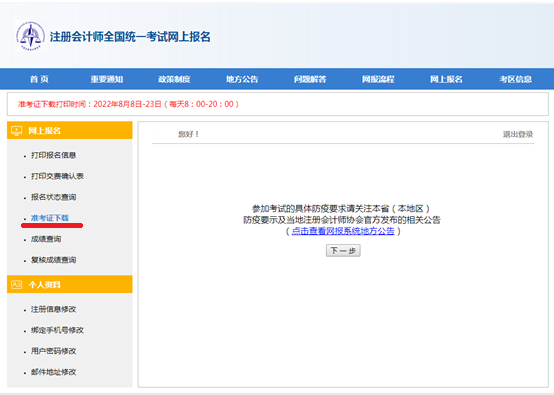Select 地方公告 in the nav bar

(x=242, y=79)
